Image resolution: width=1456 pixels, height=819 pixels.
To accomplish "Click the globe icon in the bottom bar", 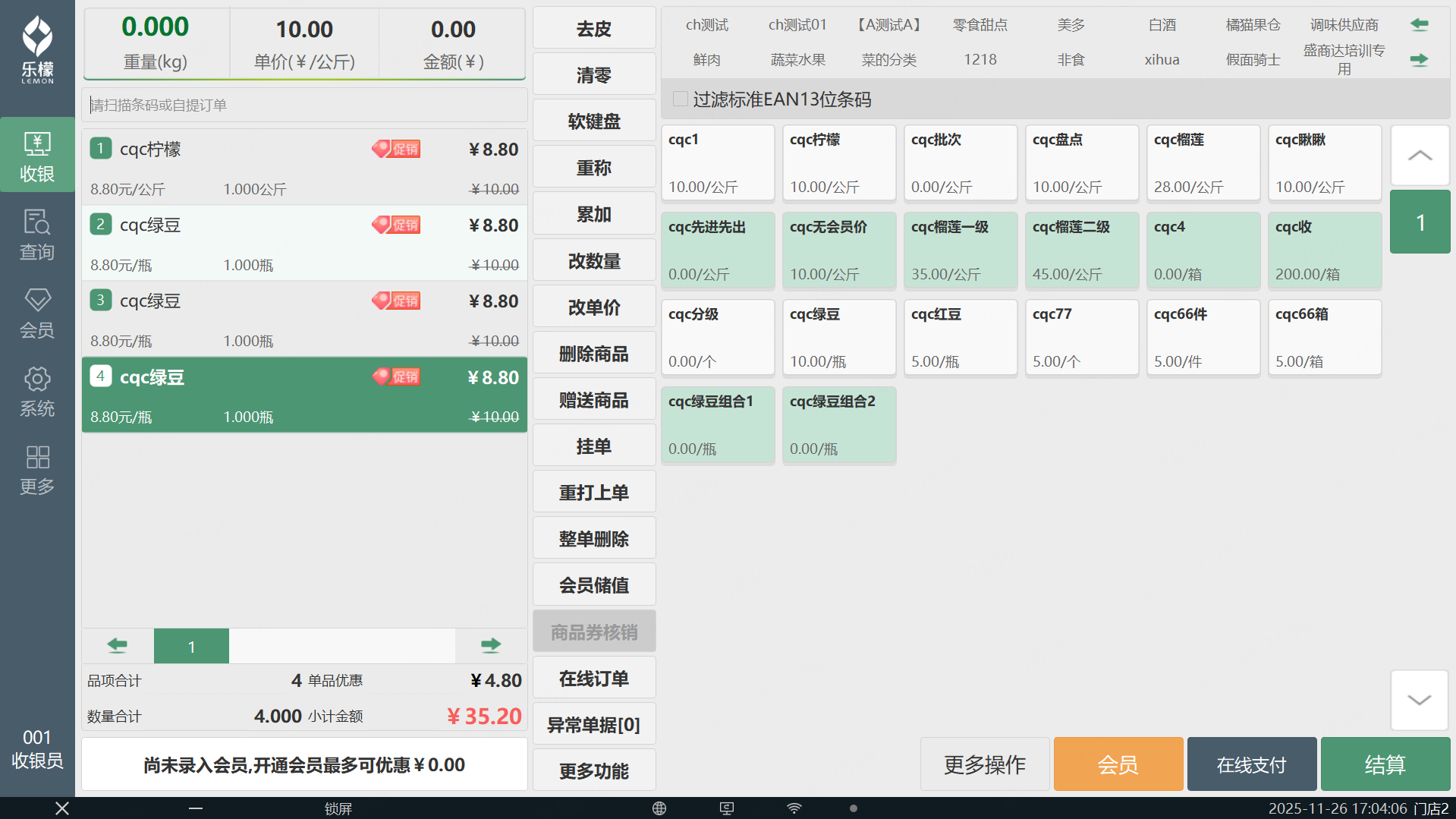I will coord(659,808).
